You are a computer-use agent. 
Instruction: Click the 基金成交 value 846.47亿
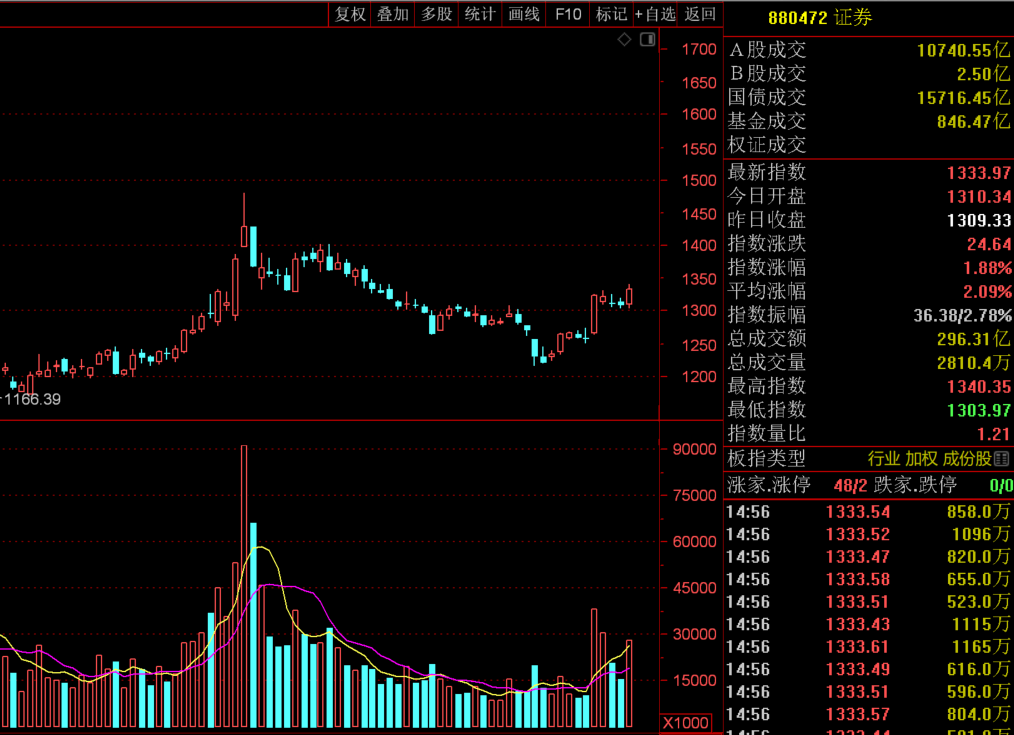(973, 121)
